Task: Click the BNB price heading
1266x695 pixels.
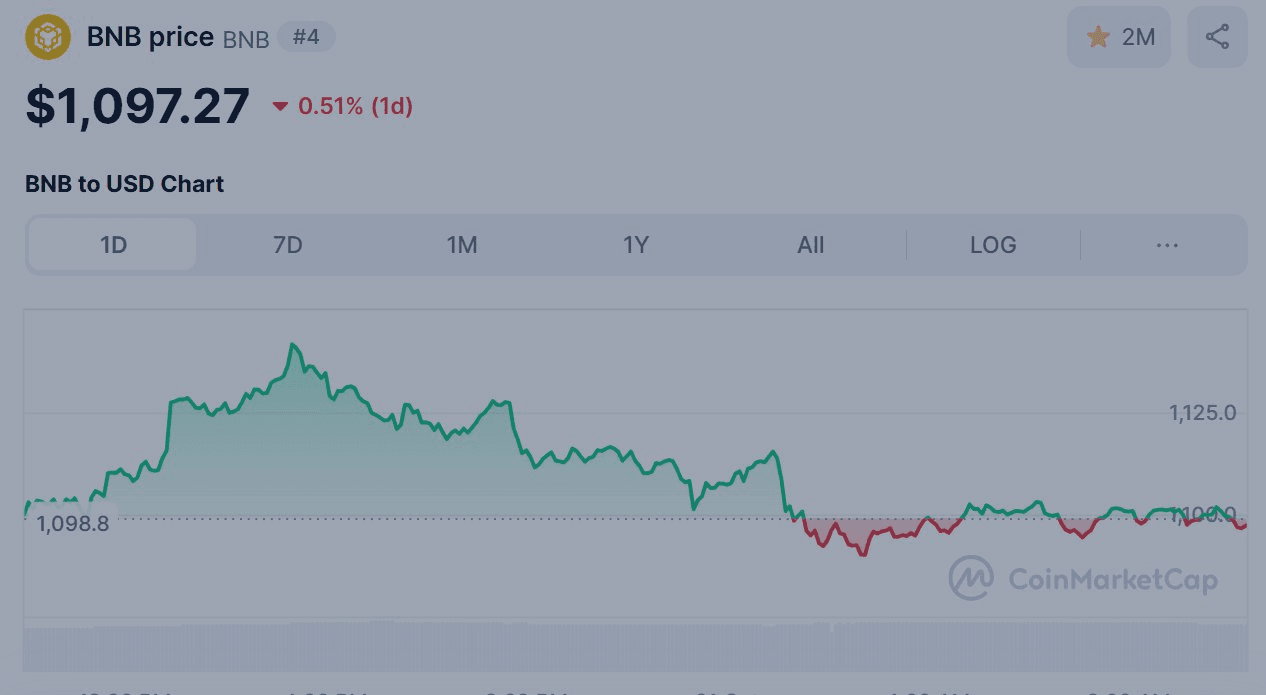Action: pyautogui.click(x=150, y=38)
